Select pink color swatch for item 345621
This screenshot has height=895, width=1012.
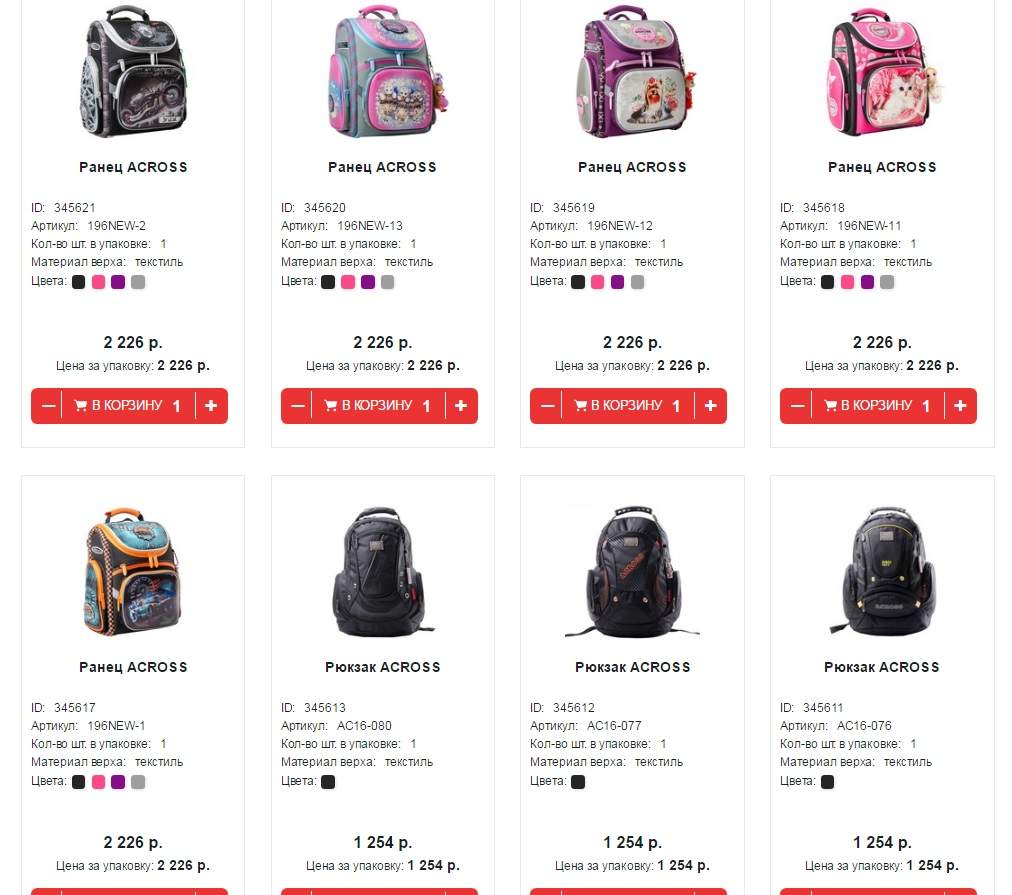[98, 282]
